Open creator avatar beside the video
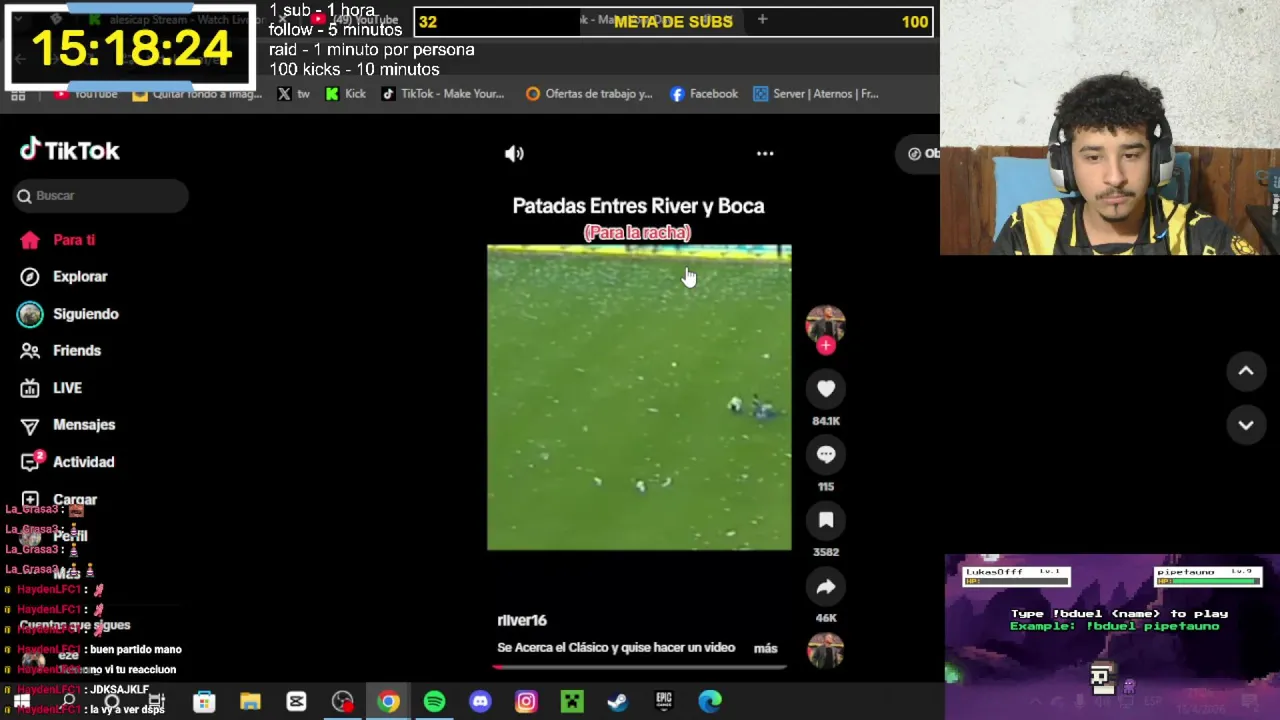 (x=826, y=323)
